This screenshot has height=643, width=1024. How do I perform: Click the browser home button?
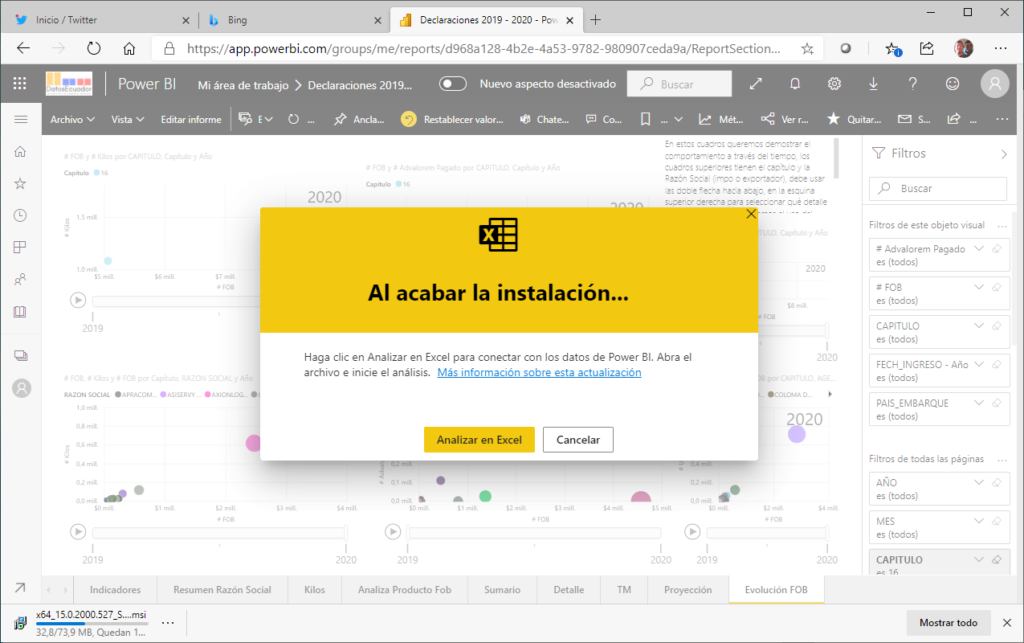coord(129,48)
